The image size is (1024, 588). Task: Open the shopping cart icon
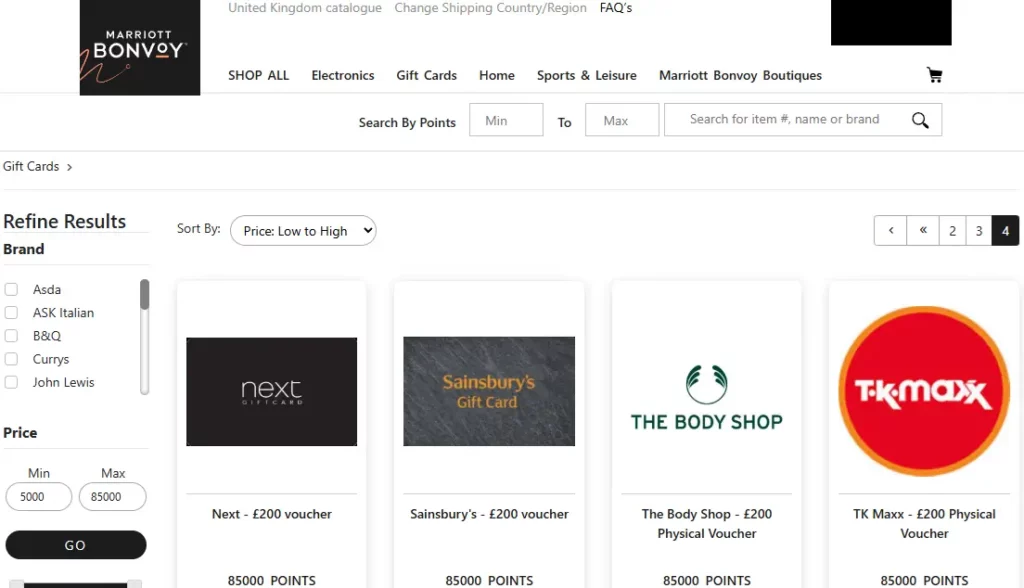[934, 75]
